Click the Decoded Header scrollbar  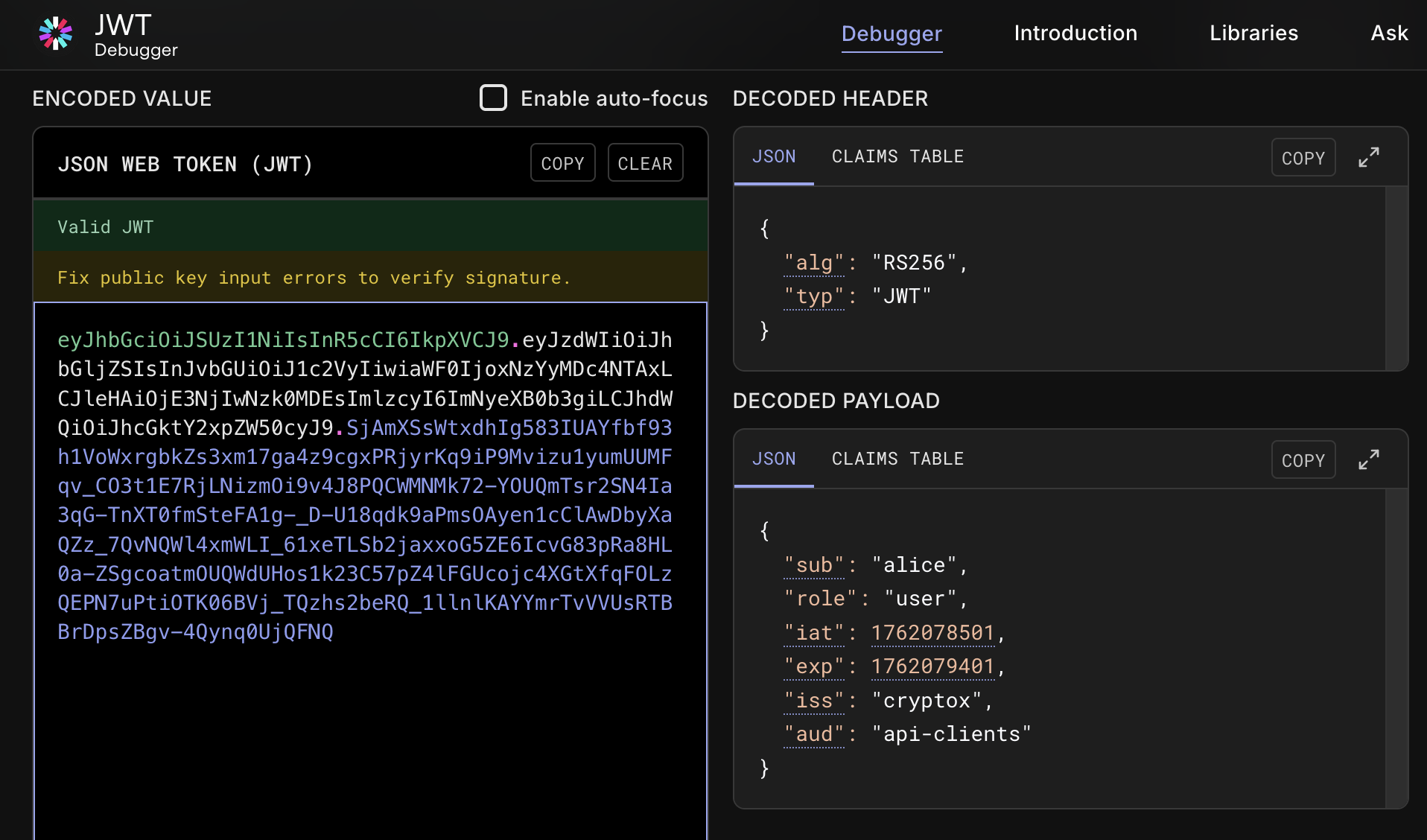tap(1399, 279)
